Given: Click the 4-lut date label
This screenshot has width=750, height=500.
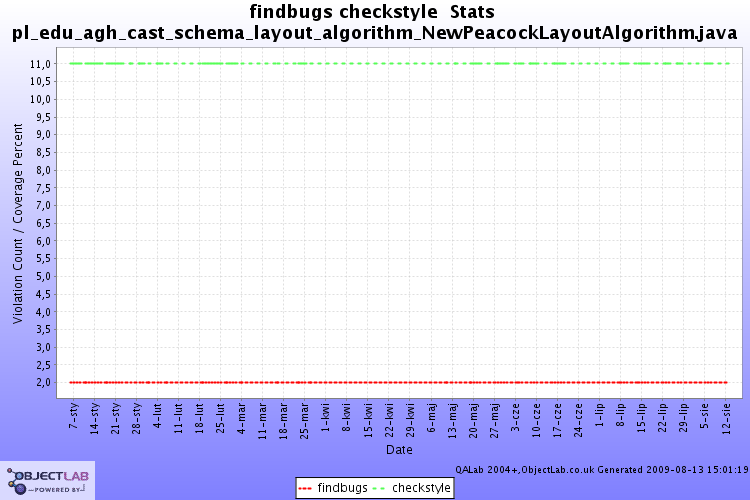Looking at the screenshot, I should pos(158,415).
